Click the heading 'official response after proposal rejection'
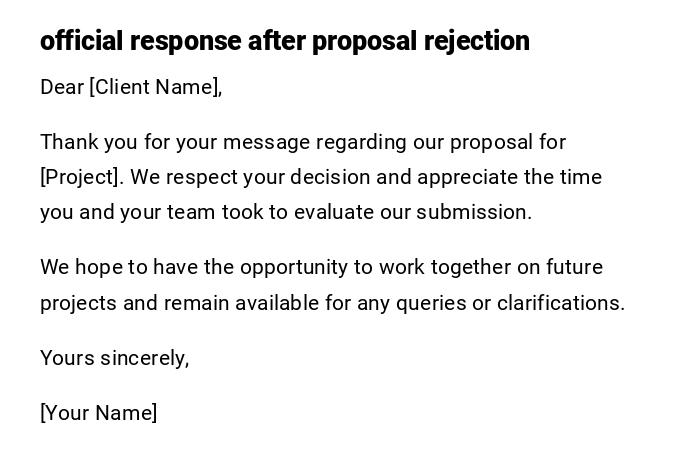 [285, 41]
